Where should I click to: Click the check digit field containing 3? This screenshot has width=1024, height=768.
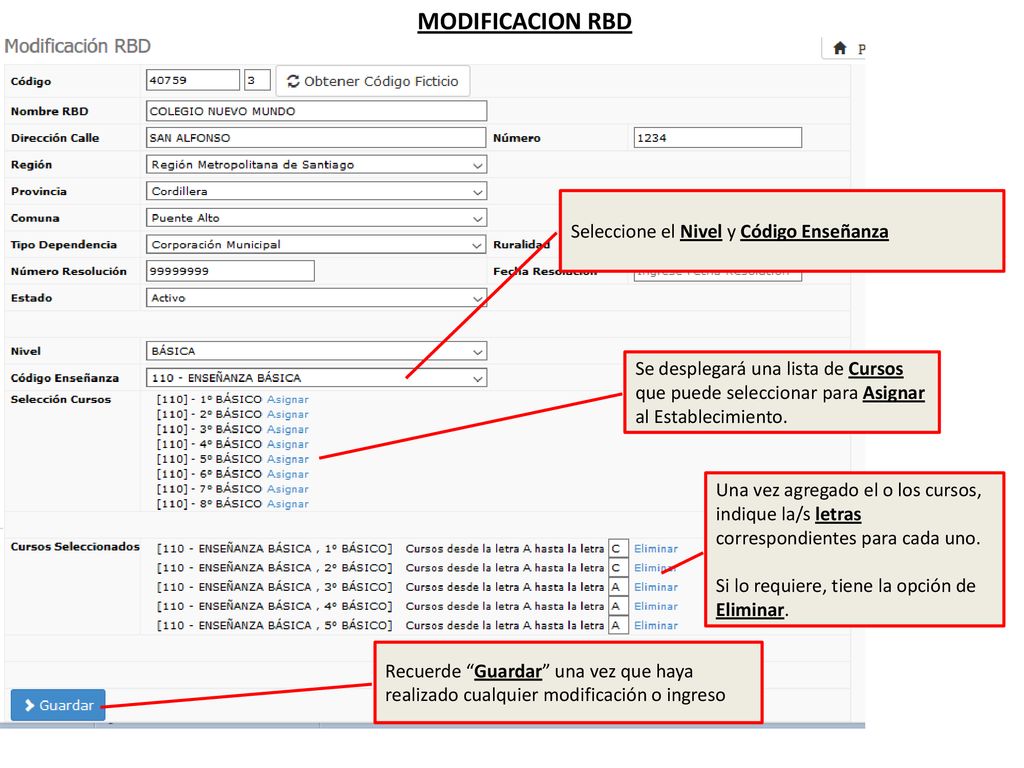[257, 80]
